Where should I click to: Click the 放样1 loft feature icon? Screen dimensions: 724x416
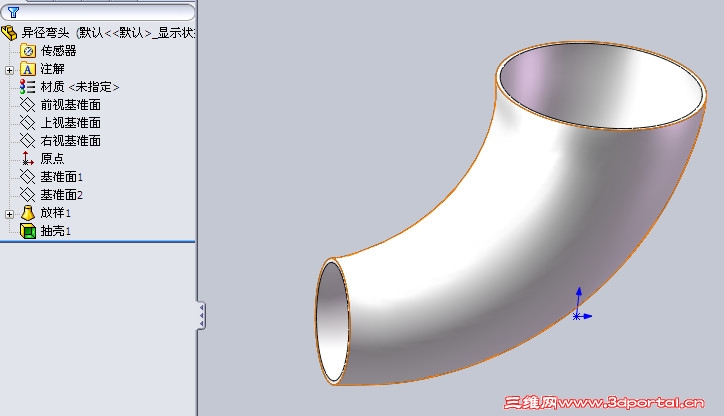pyautogui.click(x=28, y=213)
